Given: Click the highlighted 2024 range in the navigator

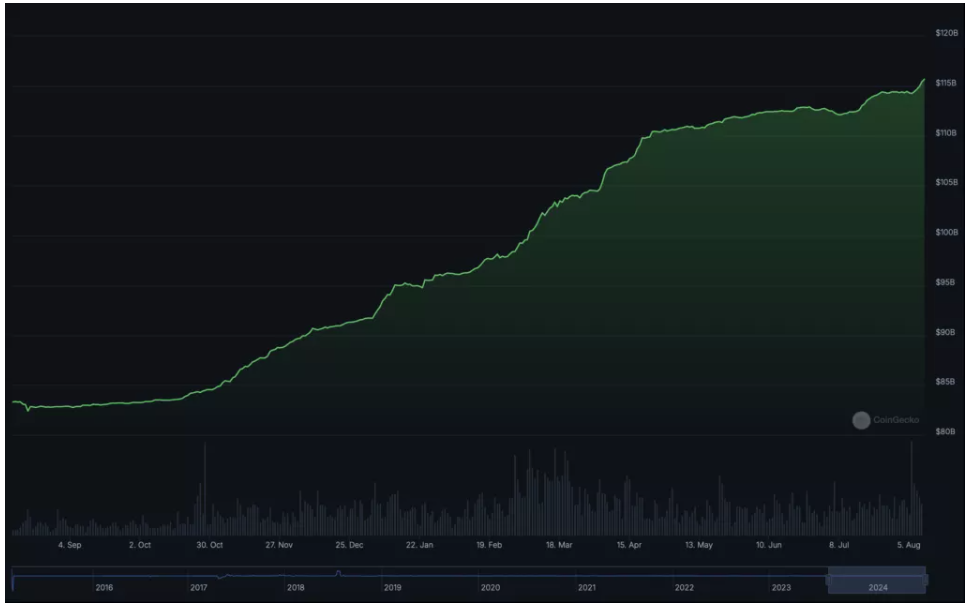Looking at the screenshot, I should coord(877,578).
